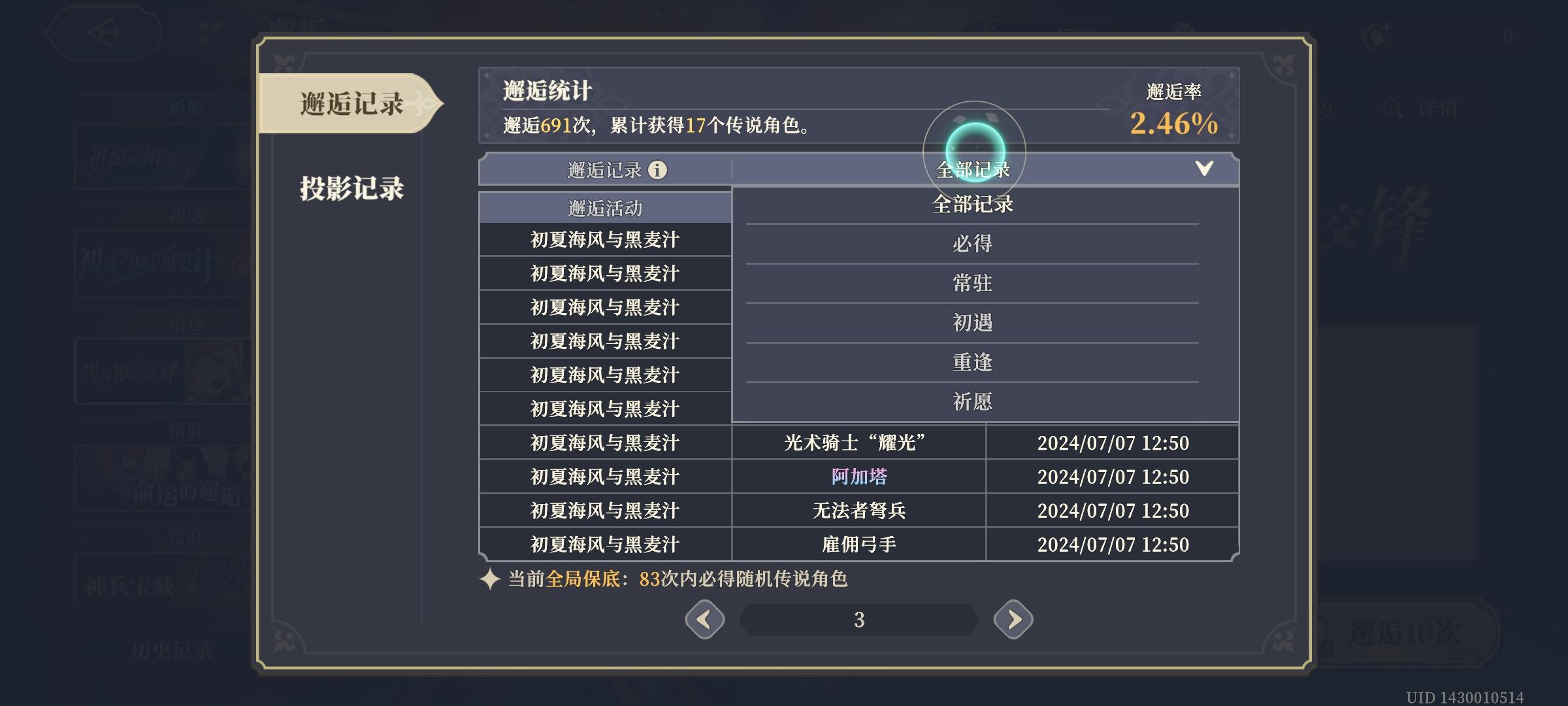Choose 重逢 filter option
1568x706 pixels.
972,362
